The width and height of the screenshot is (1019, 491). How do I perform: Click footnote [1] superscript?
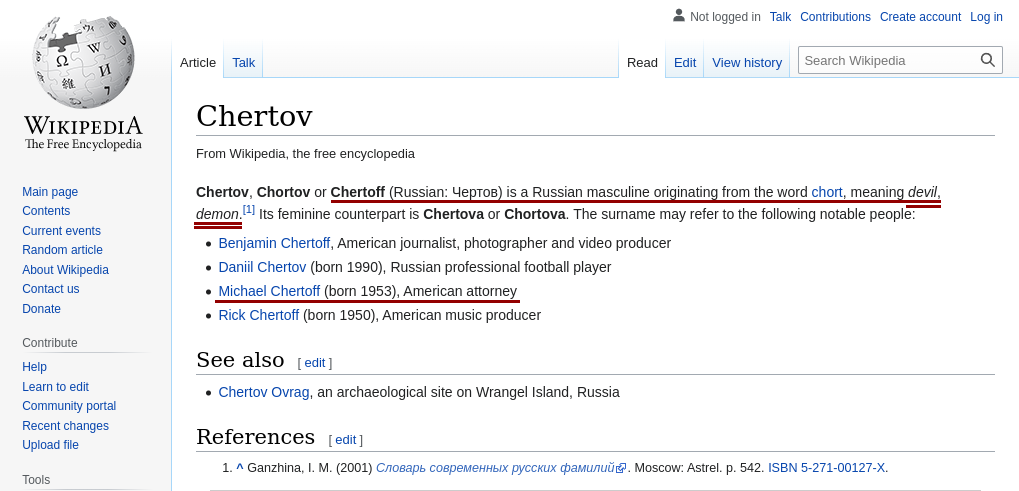(x=249, y=210)
